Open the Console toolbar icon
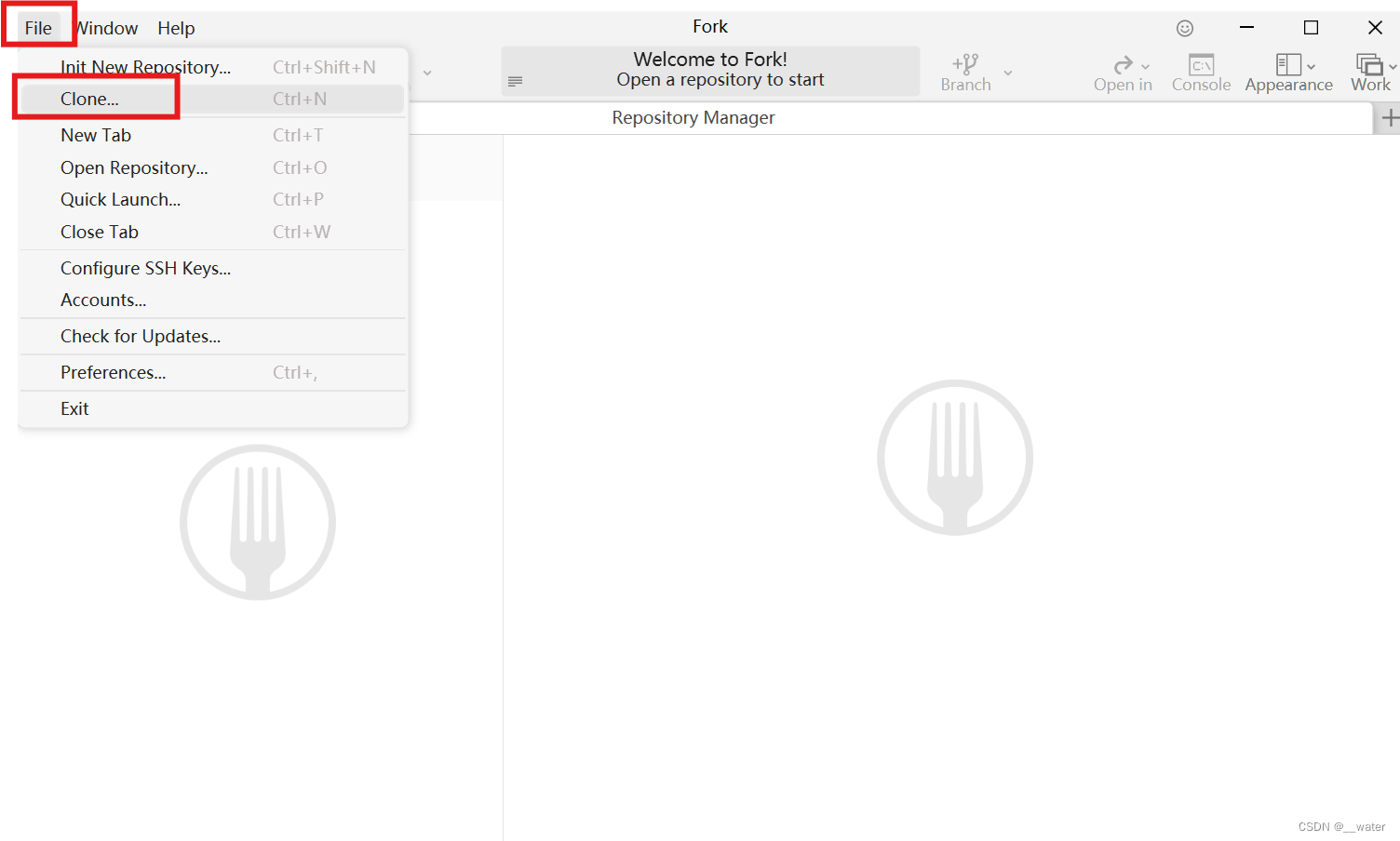 point(1202,64)
